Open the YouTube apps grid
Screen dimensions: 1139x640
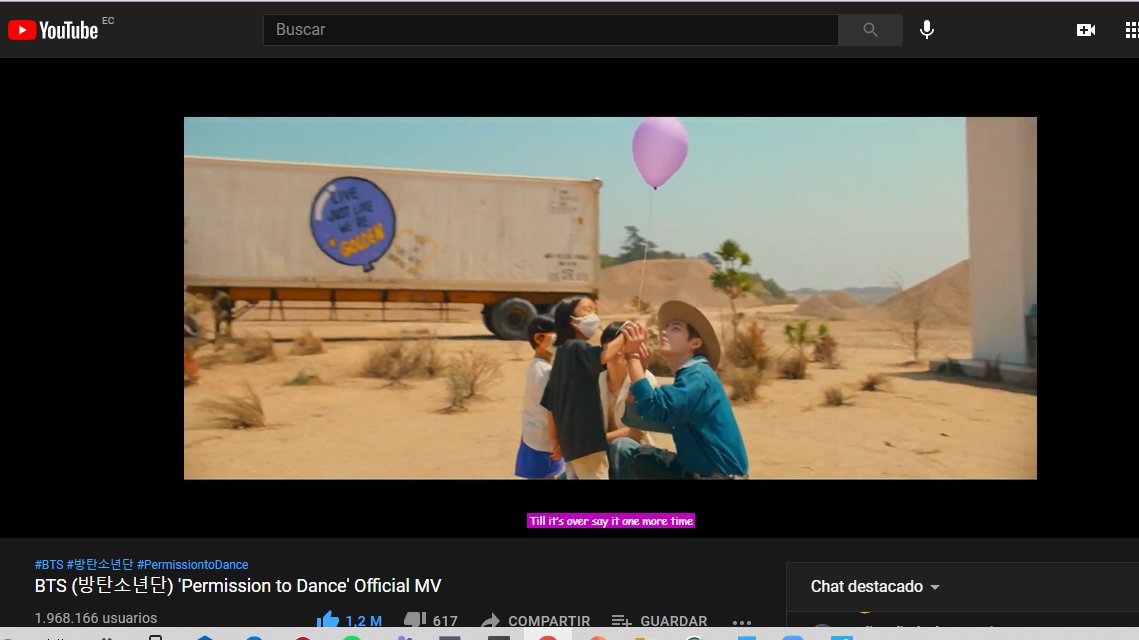(x=1132, y=30)
